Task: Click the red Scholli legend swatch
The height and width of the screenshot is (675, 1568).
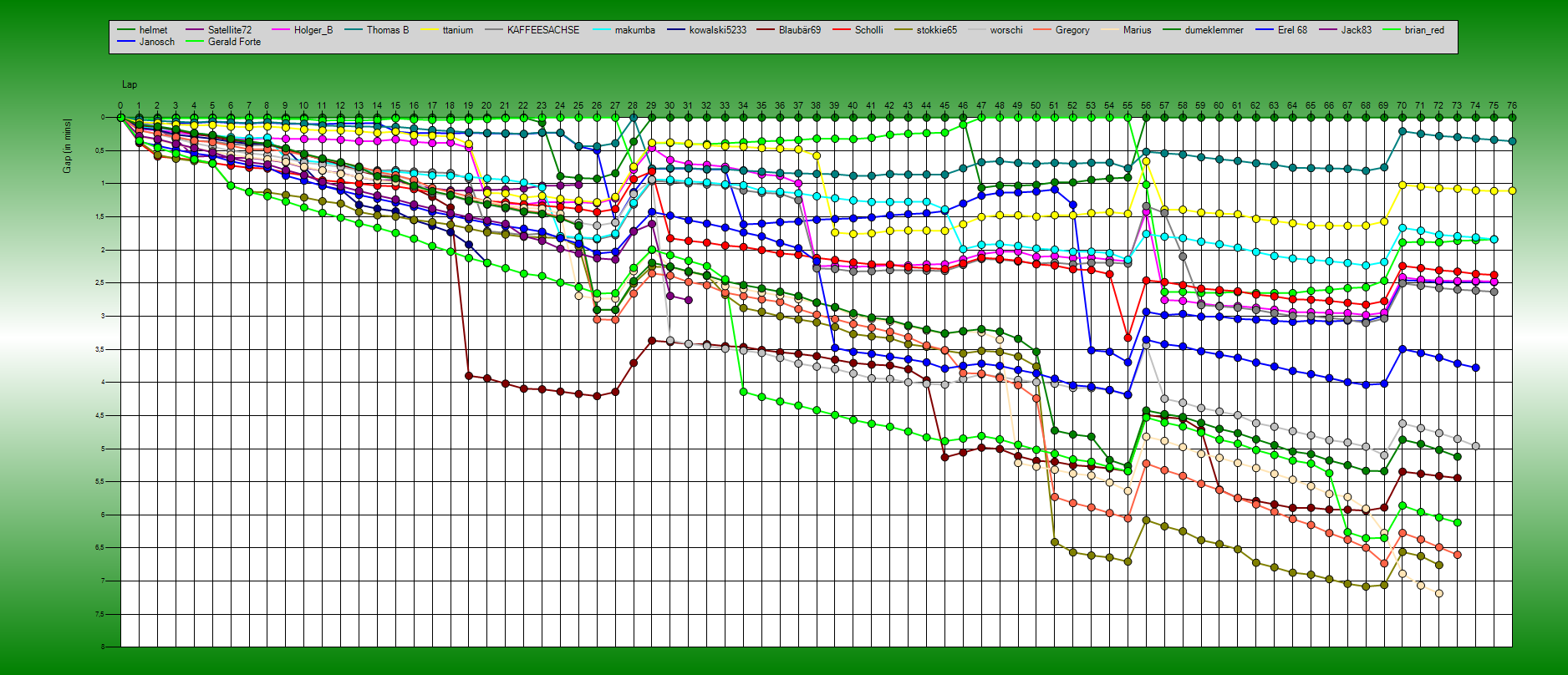Action: (841, 30)
